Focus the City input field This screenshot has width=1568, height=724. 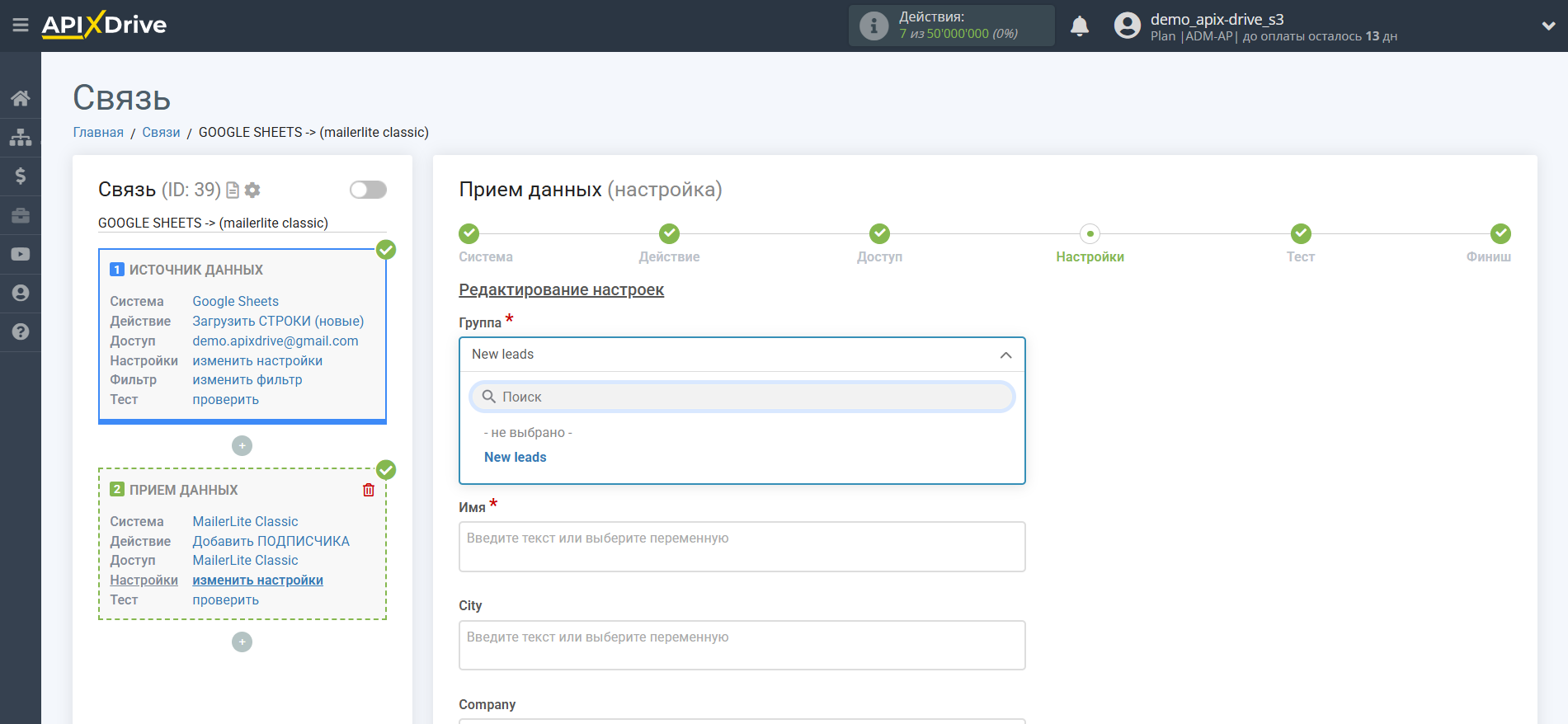pyautogui.click(x=742, y=646)
